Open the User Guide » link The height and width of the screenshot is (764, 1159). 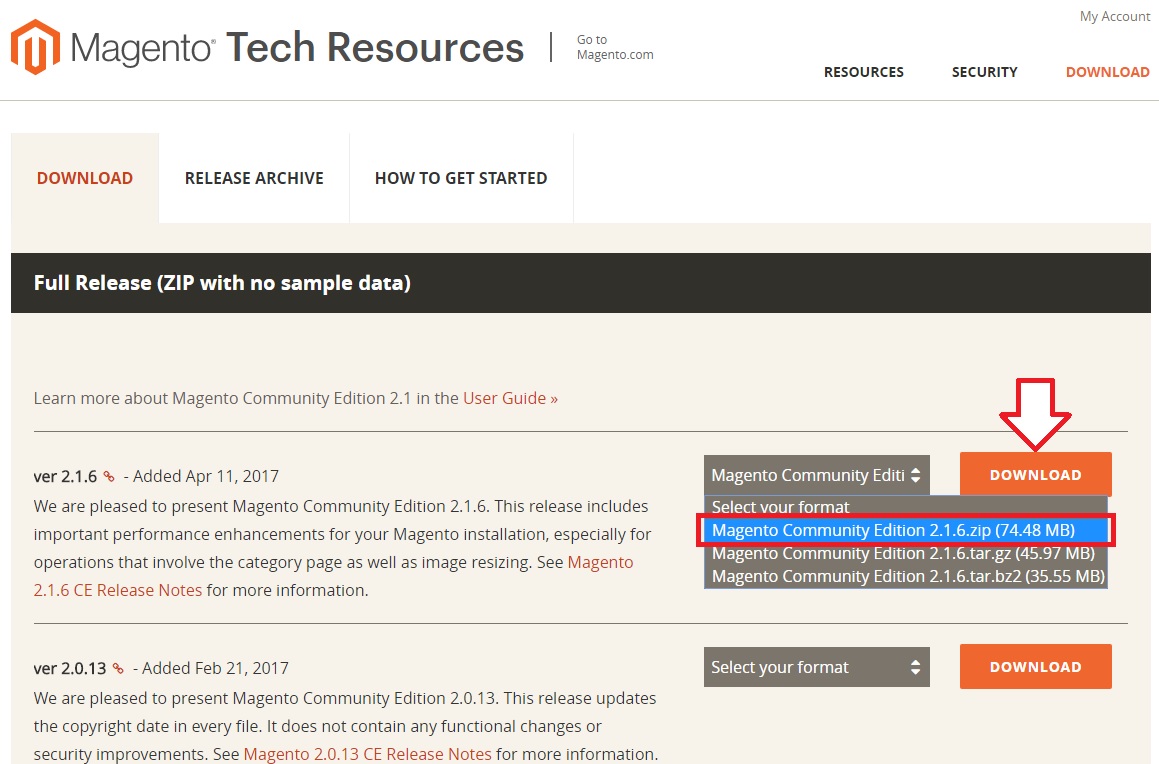pos(510,398)
